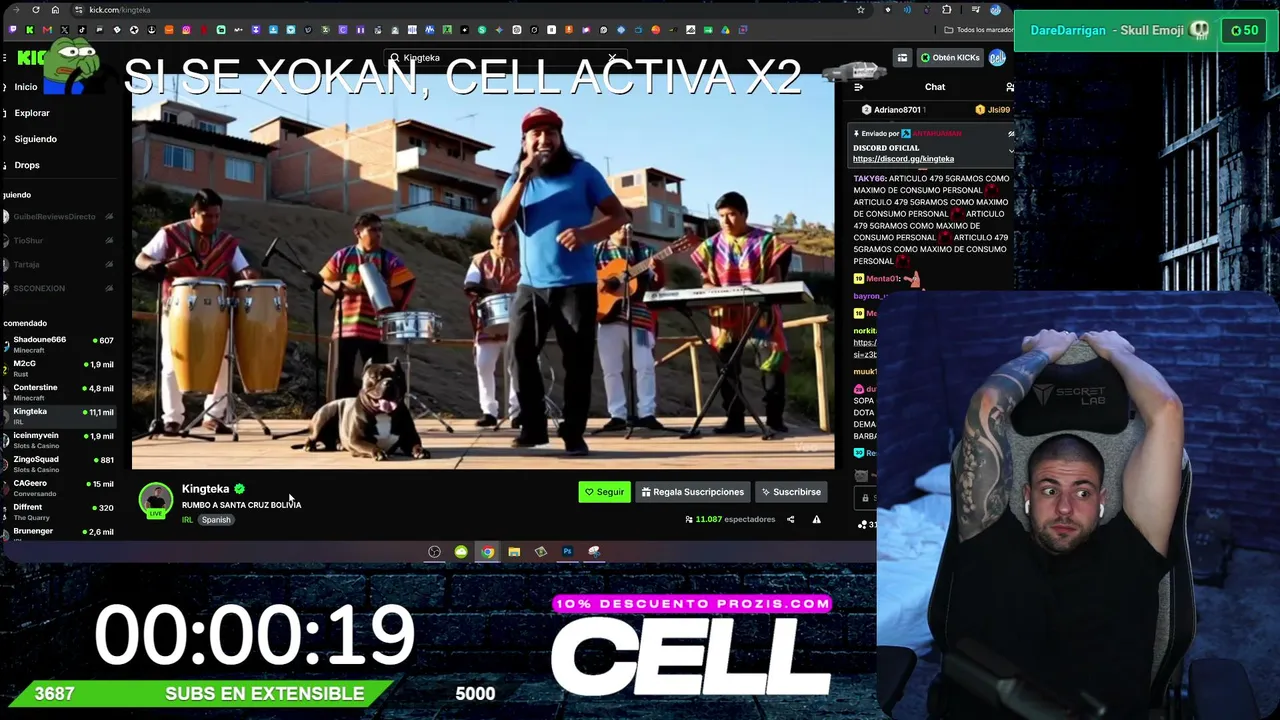The width and height of the screenshot is (1280, 720).
Task: Open followed channel GuibelReviewsDirecto
Action: [x=58, y=217]
